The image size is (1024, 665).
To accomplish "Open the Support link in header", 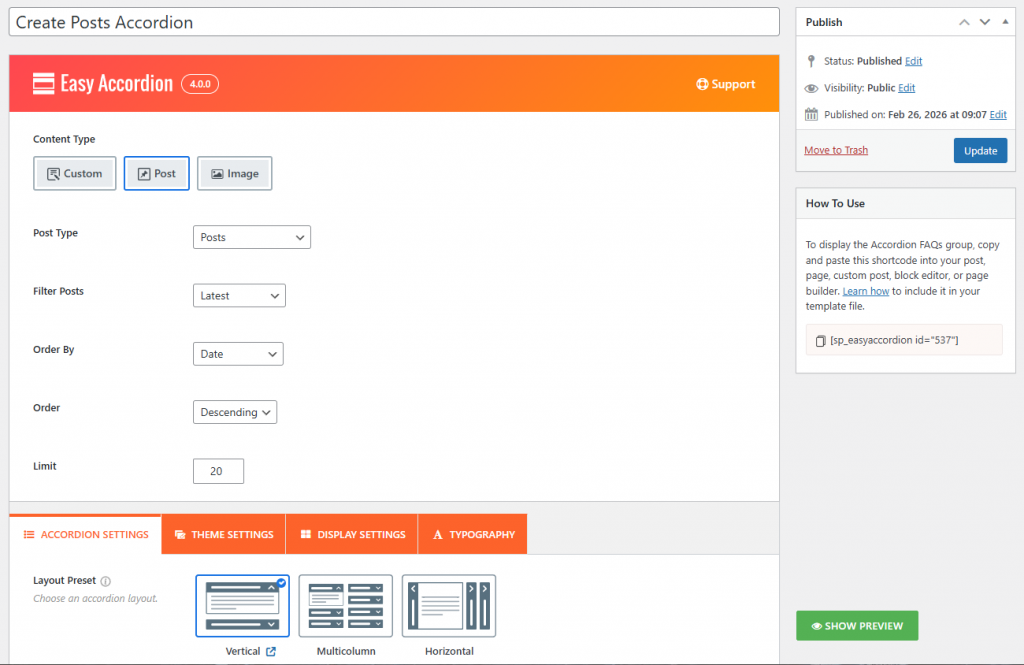I will click(x=726, y=84).
